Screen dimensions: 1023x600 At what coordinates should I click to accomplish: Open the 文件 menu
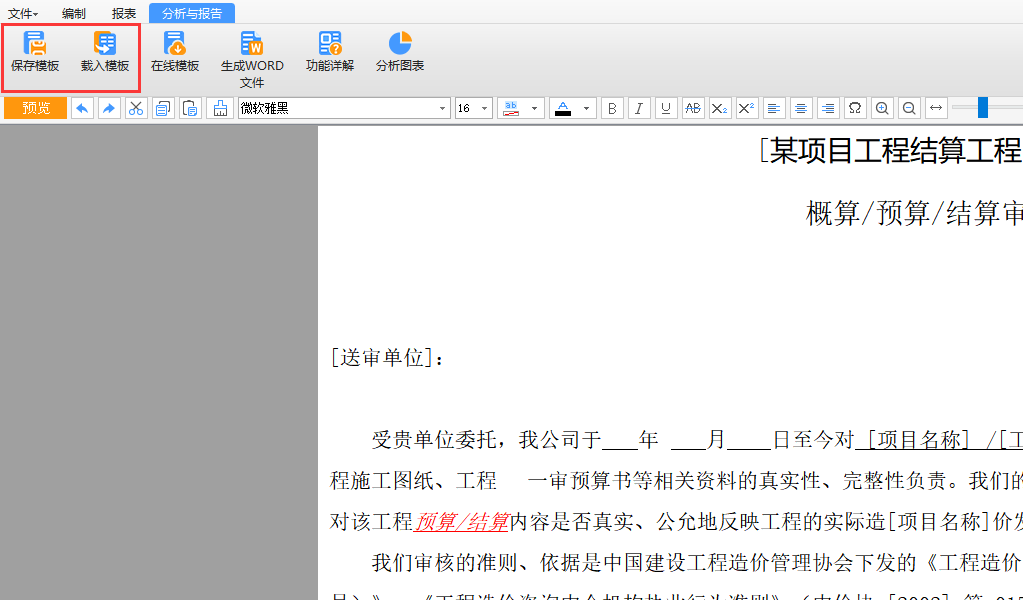(x=23, y=13)
